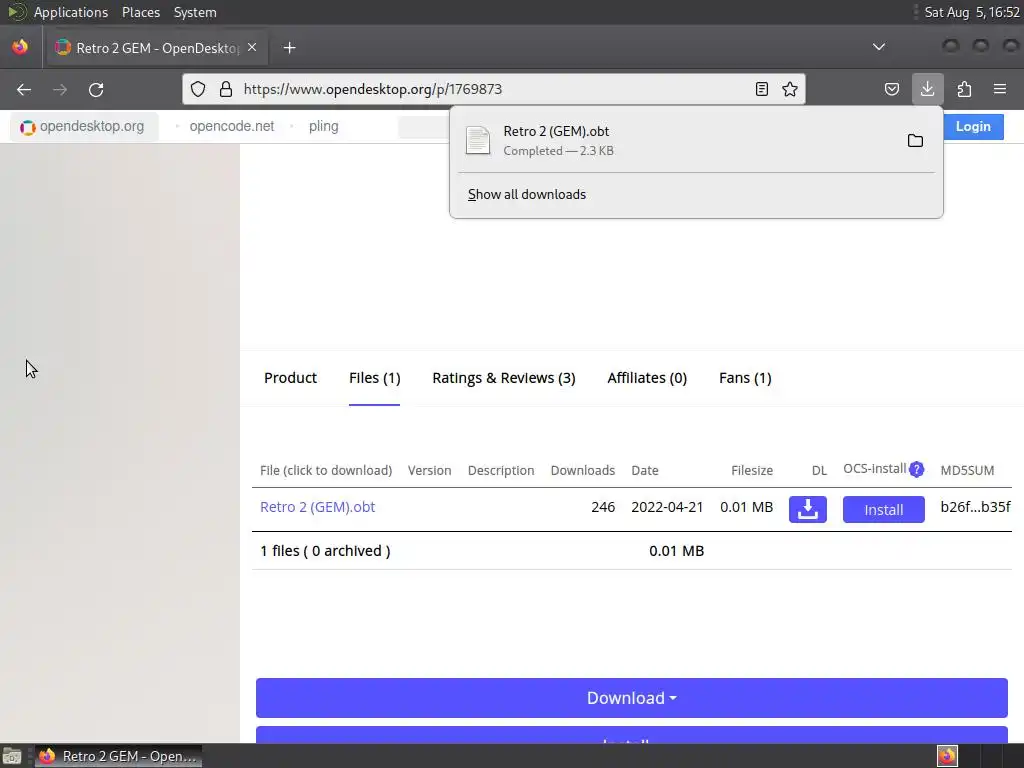This screenshot has width=1024, height=768.
Task: Click the MD5SUM value b26f...b35f
Action: 975,507
